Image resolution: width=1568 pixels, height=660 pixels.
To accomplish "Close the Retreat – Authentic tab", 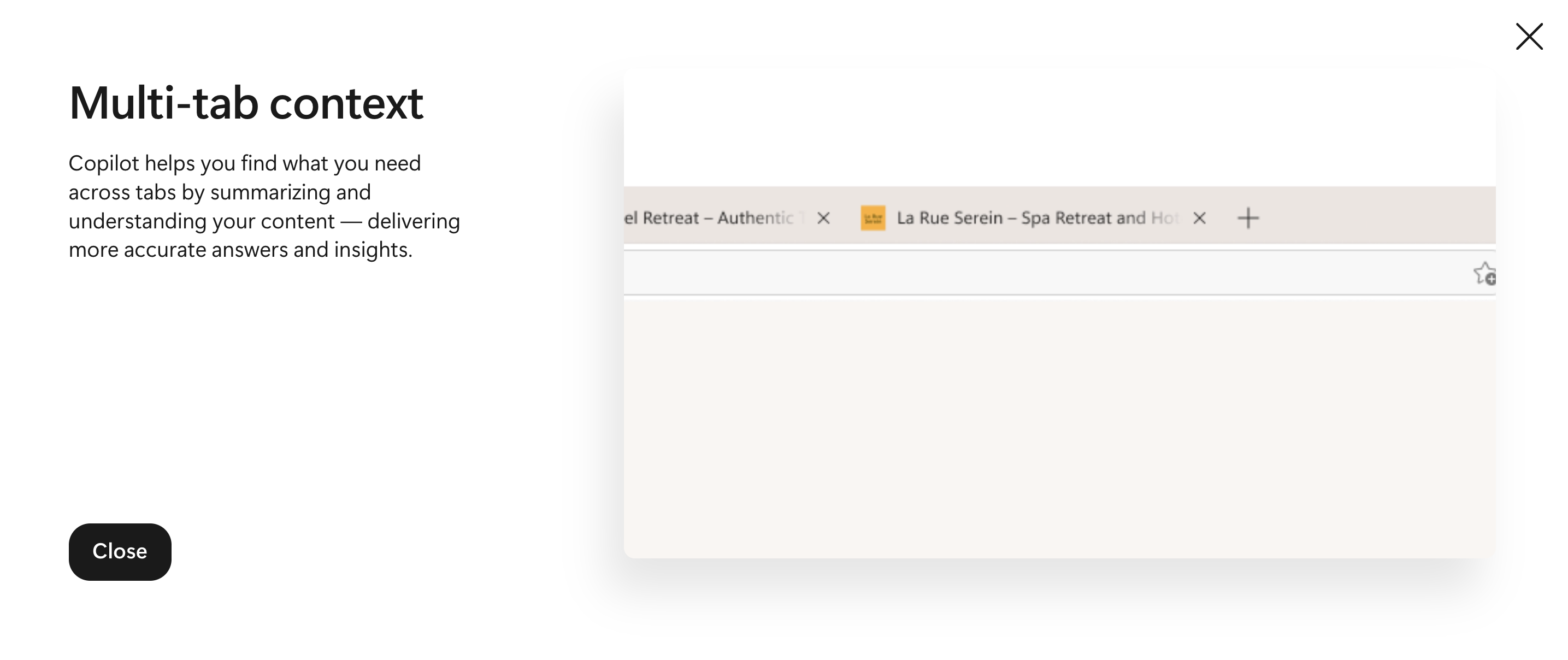I will click(x=823, y=218).
